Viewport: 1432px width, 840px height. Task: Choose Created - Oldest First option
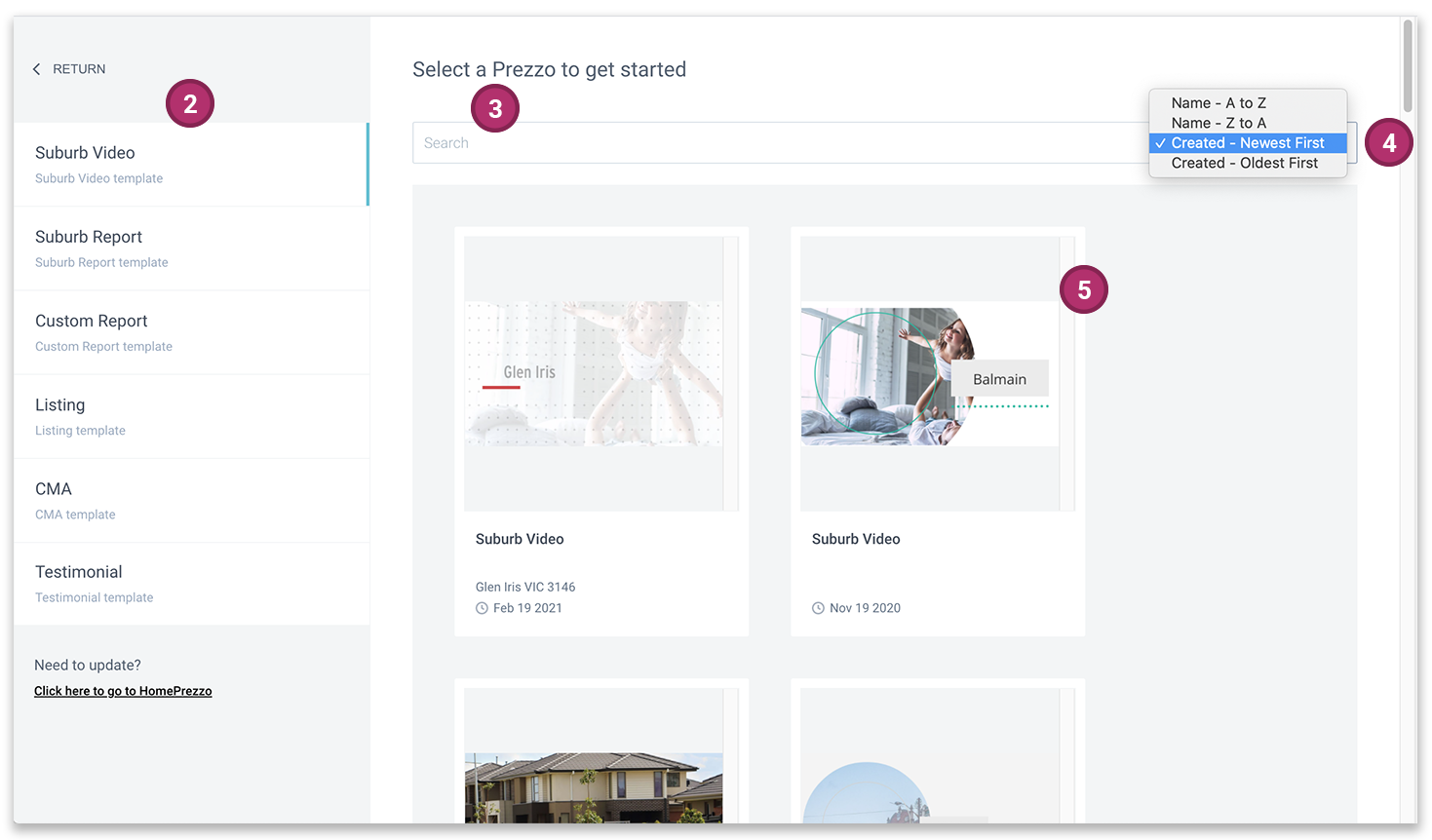pos(1248,163)
